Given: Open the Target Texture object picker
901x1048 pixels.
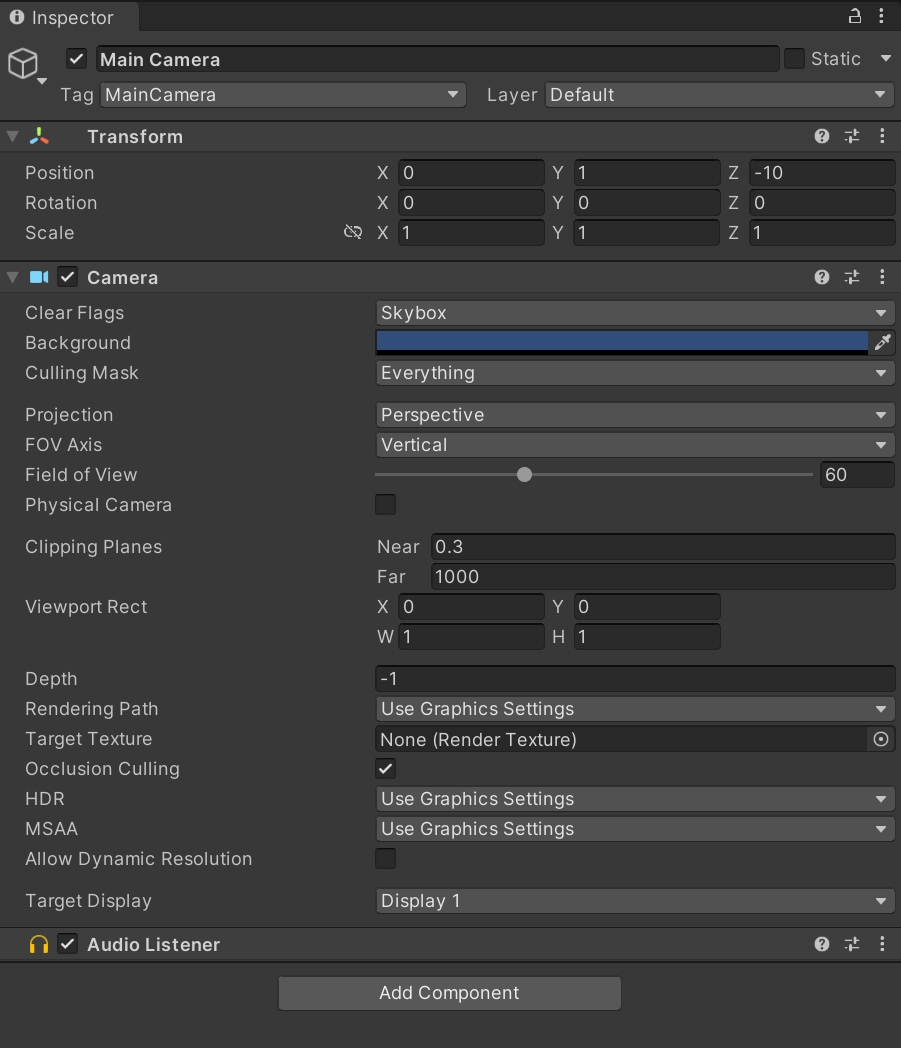Looking at the screenshot, I should click(x=880, y=739).
